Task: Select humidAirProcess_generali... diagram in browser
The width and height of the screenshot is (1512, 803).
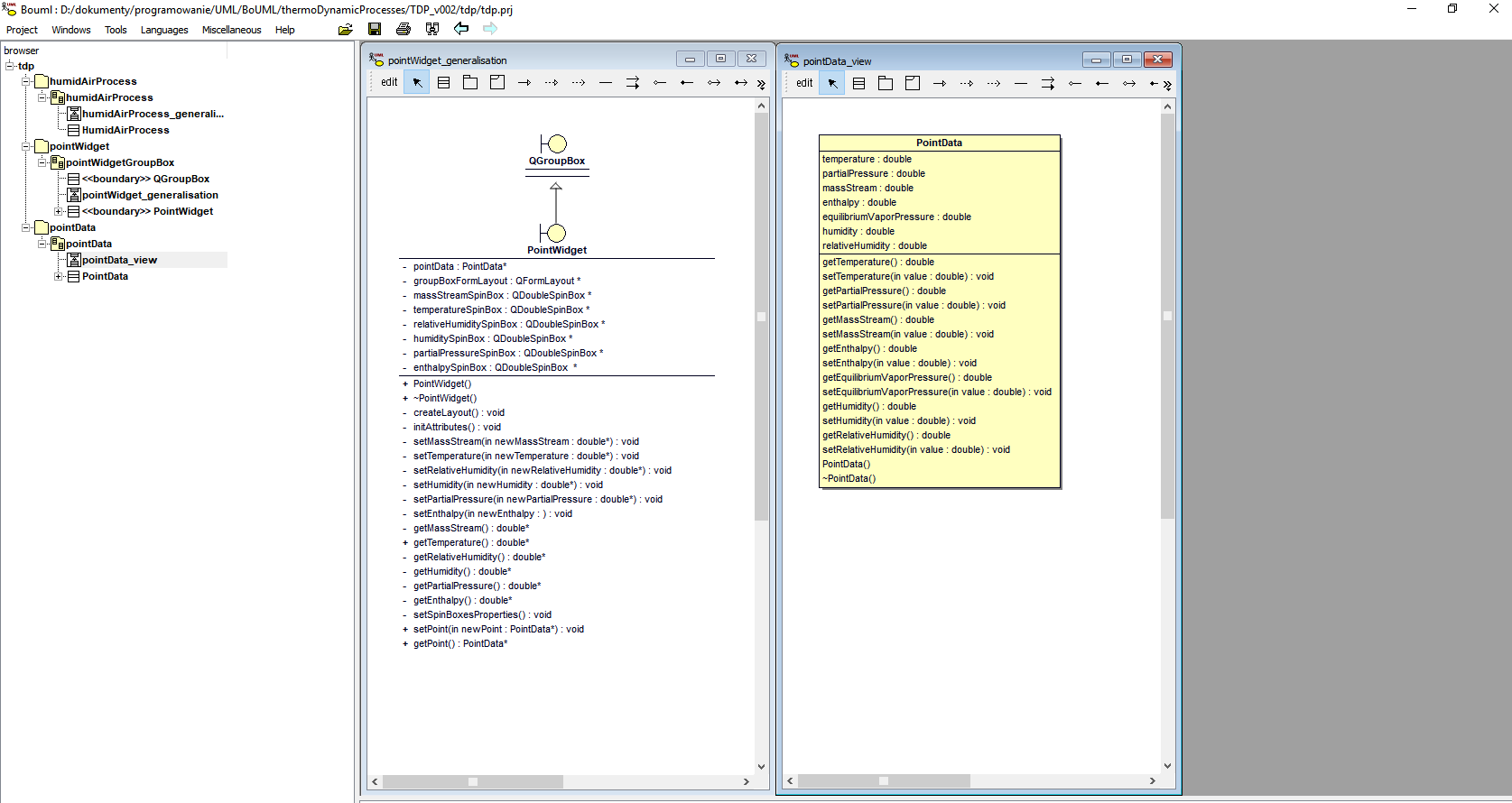Action: pyautogui.click(x=153, y=114)
